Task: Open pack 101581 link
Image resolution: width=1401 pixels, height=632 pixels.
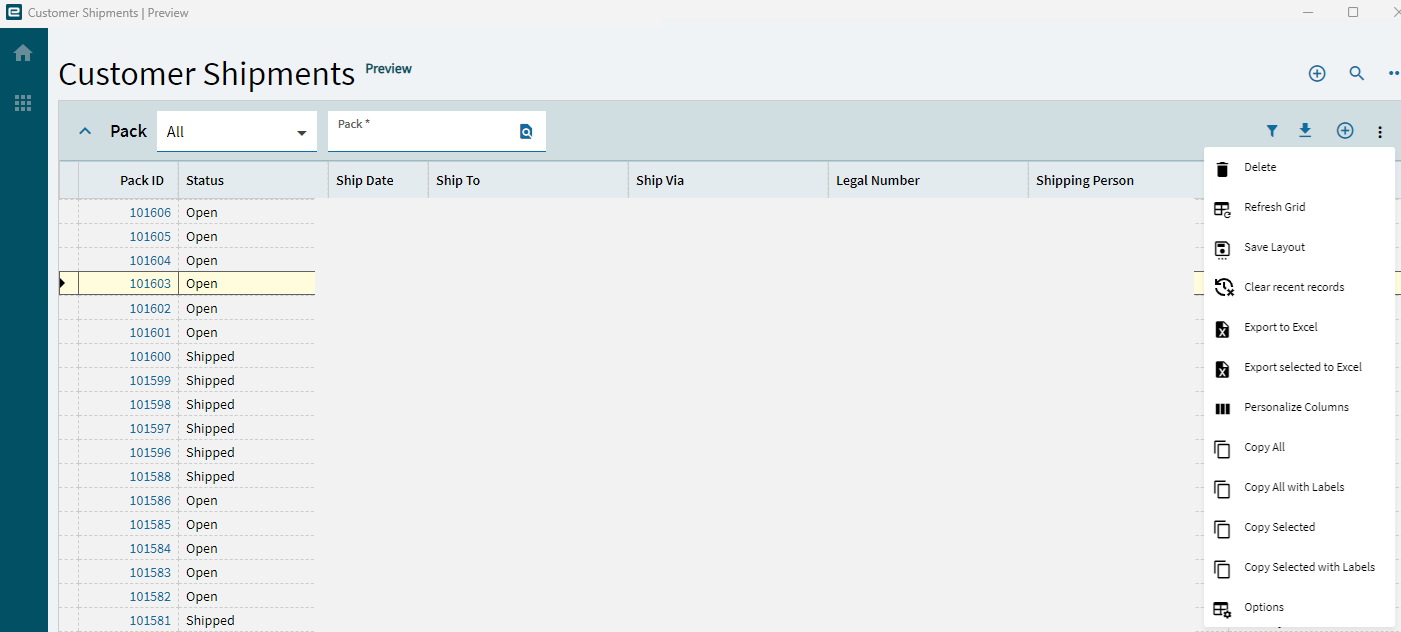Action: pos(150,620)
